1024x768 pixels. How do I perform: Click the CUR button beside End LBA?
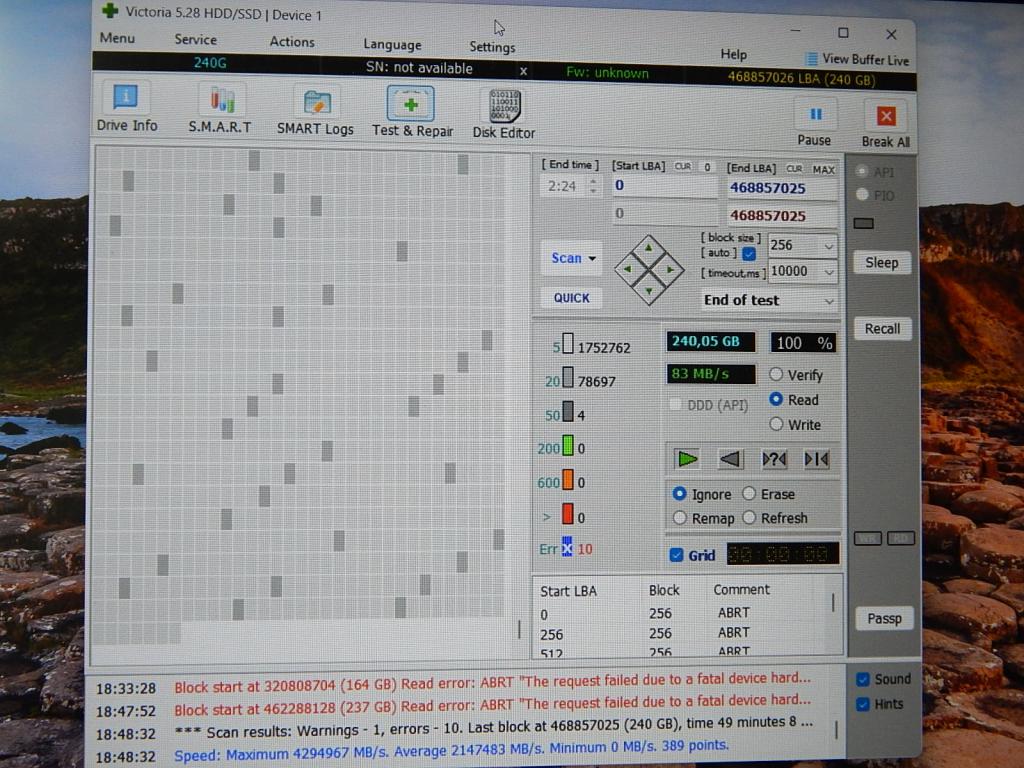click(794, 168)
